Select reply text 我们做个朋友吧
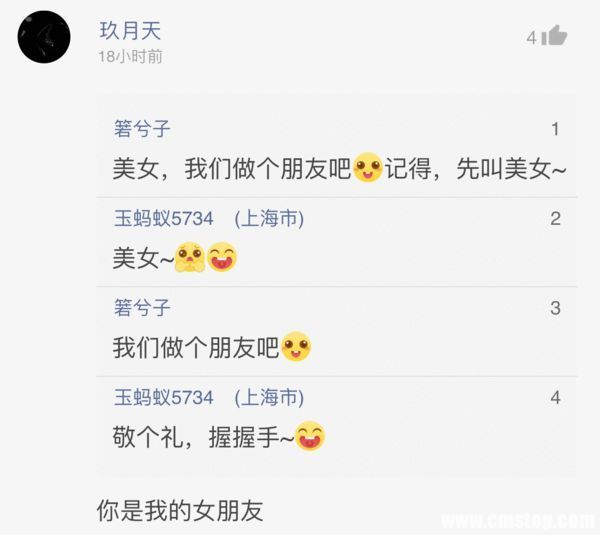This screenshot has width=600, height=535. click(x=196, y=347)
